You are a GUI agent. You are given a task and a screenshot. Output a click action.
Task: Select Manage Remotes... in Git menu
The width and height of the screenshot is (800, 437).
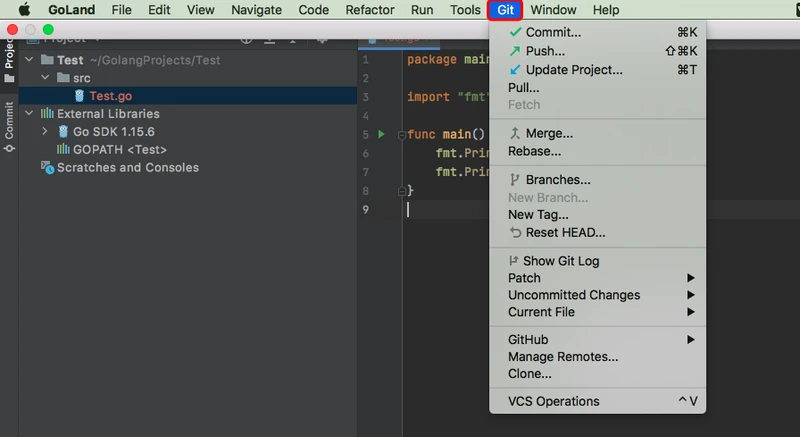[597, 356]
